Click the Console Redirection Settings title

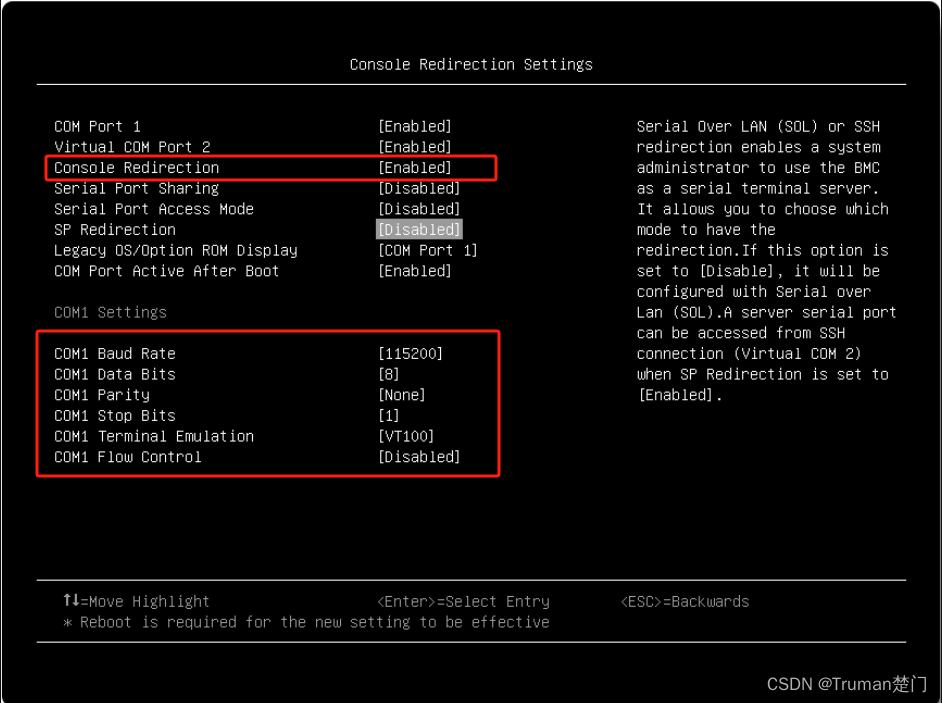(470, 64)
